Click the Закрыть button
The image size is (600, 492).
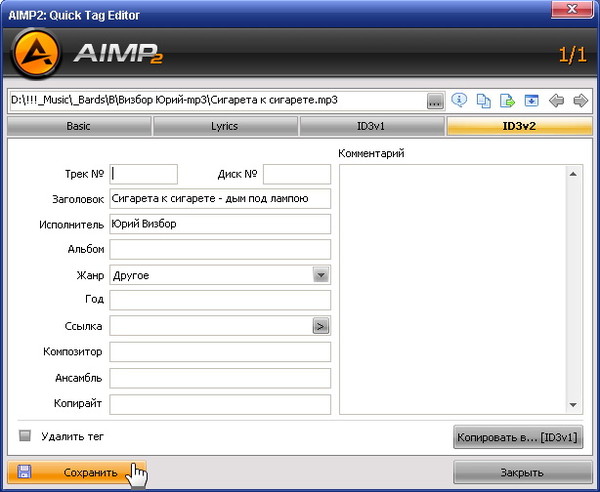pos(522,472)
